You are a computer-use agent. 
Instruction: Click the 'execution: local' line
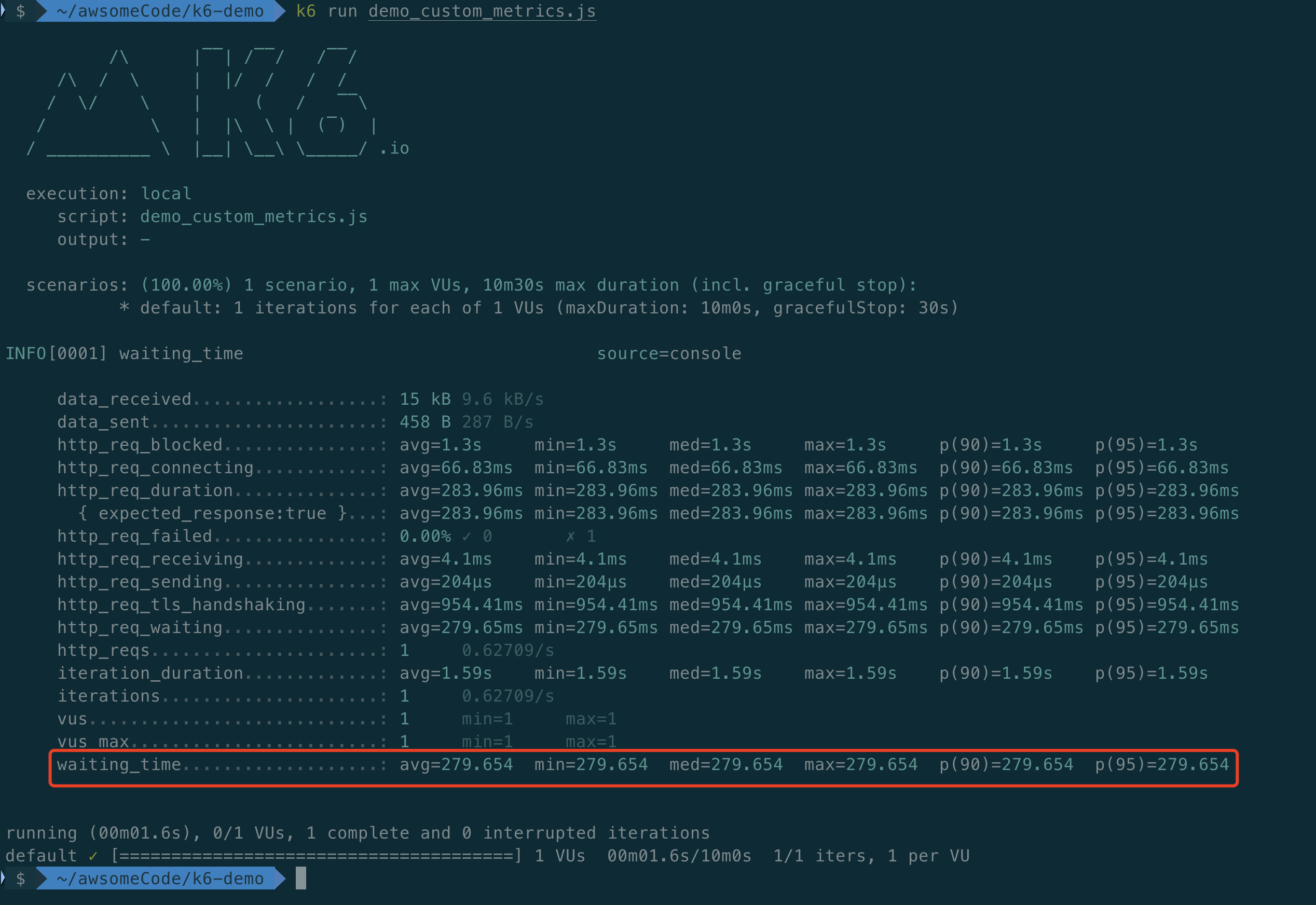(109, 194)
